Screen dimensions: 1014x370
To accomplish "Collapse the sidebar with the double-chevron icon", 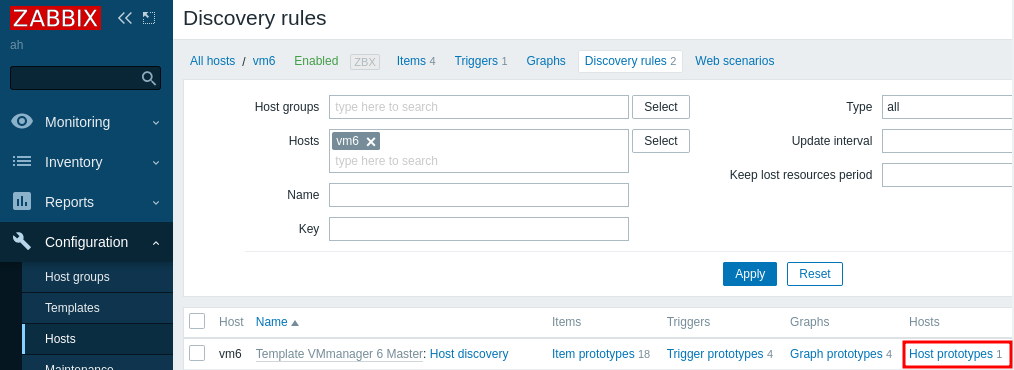I will [125, 17].
